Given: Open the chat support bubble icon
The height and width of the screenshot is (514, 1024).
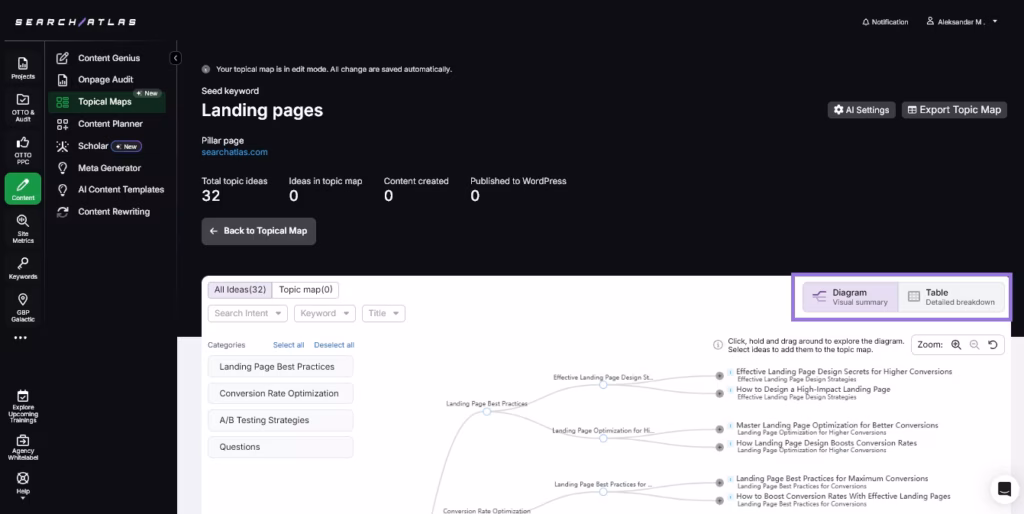Looking at the screenshot, I should 1002,489.
